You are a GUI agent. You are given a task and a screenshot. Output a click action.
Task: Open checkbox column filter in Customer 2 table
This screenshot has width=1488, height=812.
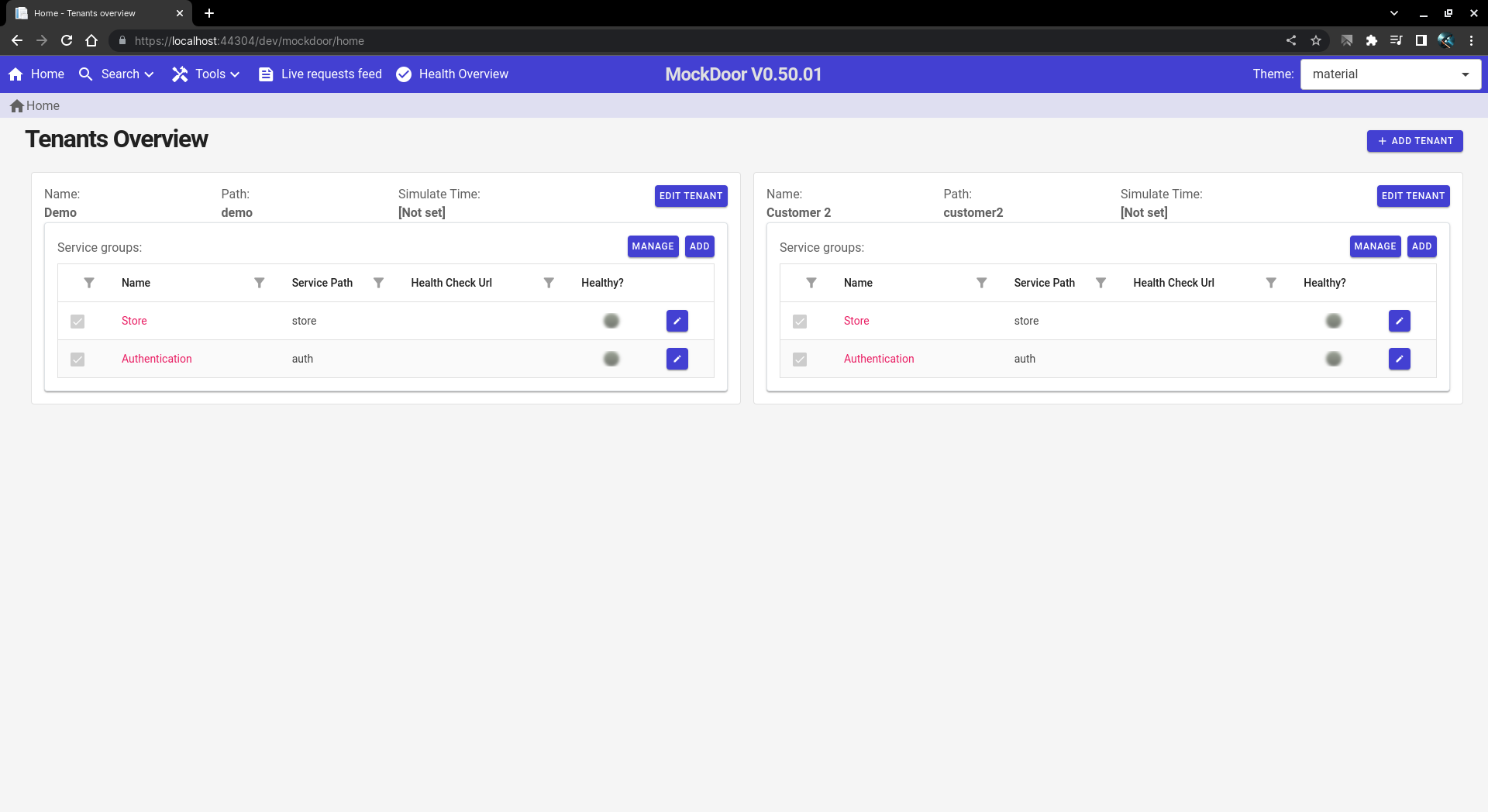811,283
